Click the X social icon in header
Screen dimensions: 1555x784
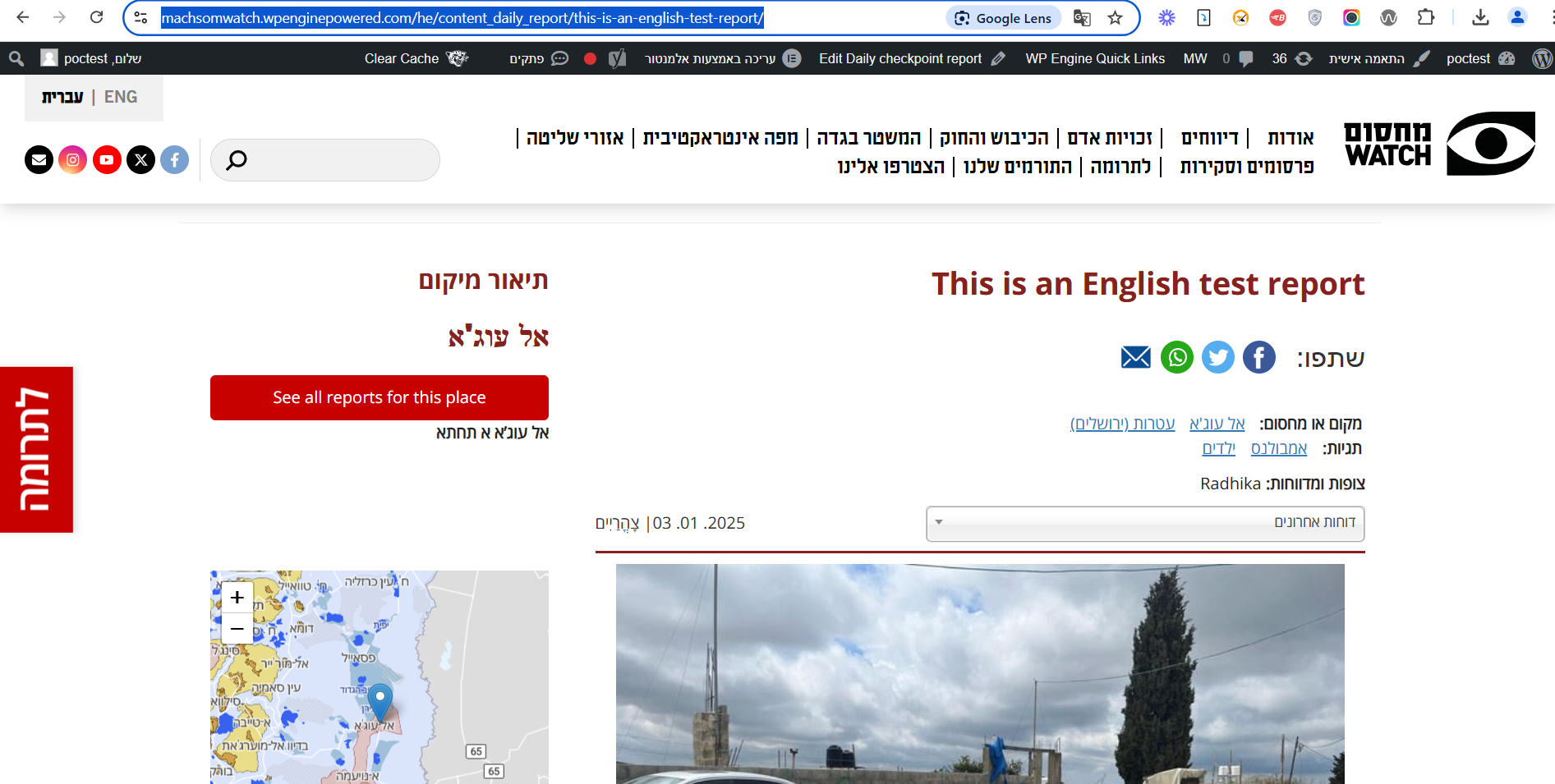[141, 160]
